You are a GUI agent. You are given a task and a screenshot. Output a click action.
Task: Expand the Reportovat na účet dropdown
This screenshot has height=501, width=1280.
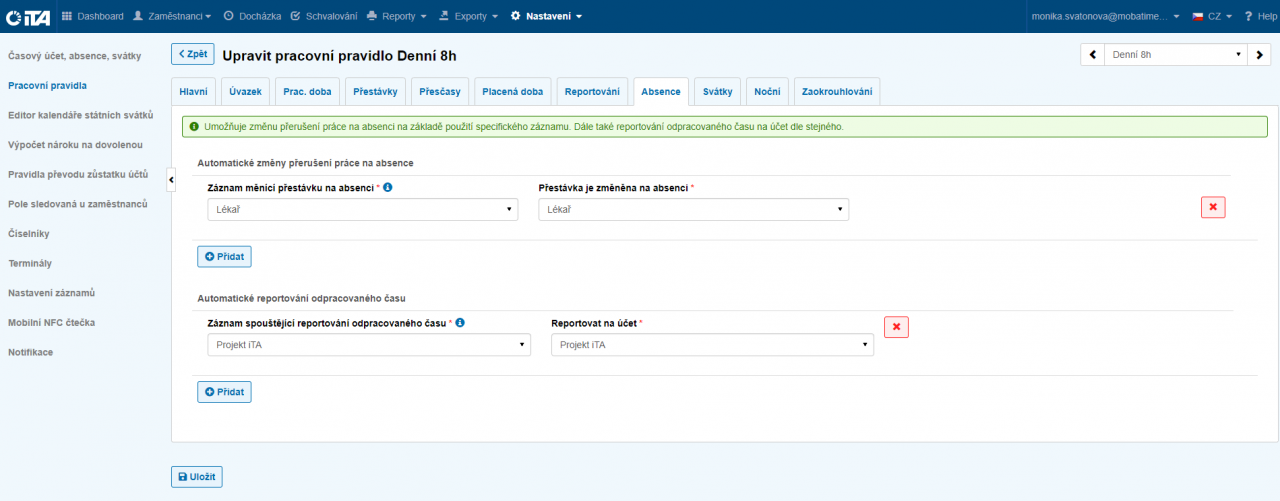click(x=712, y=345)
